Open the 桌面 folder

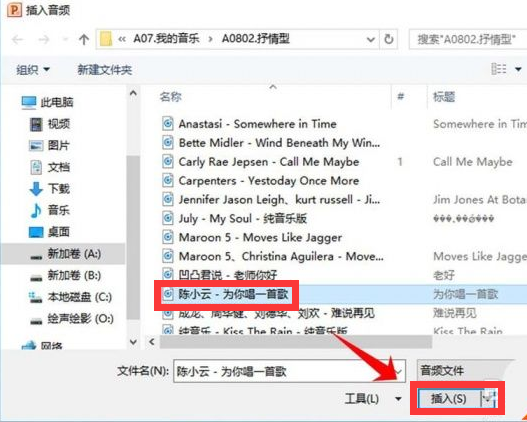pos(49,232)
